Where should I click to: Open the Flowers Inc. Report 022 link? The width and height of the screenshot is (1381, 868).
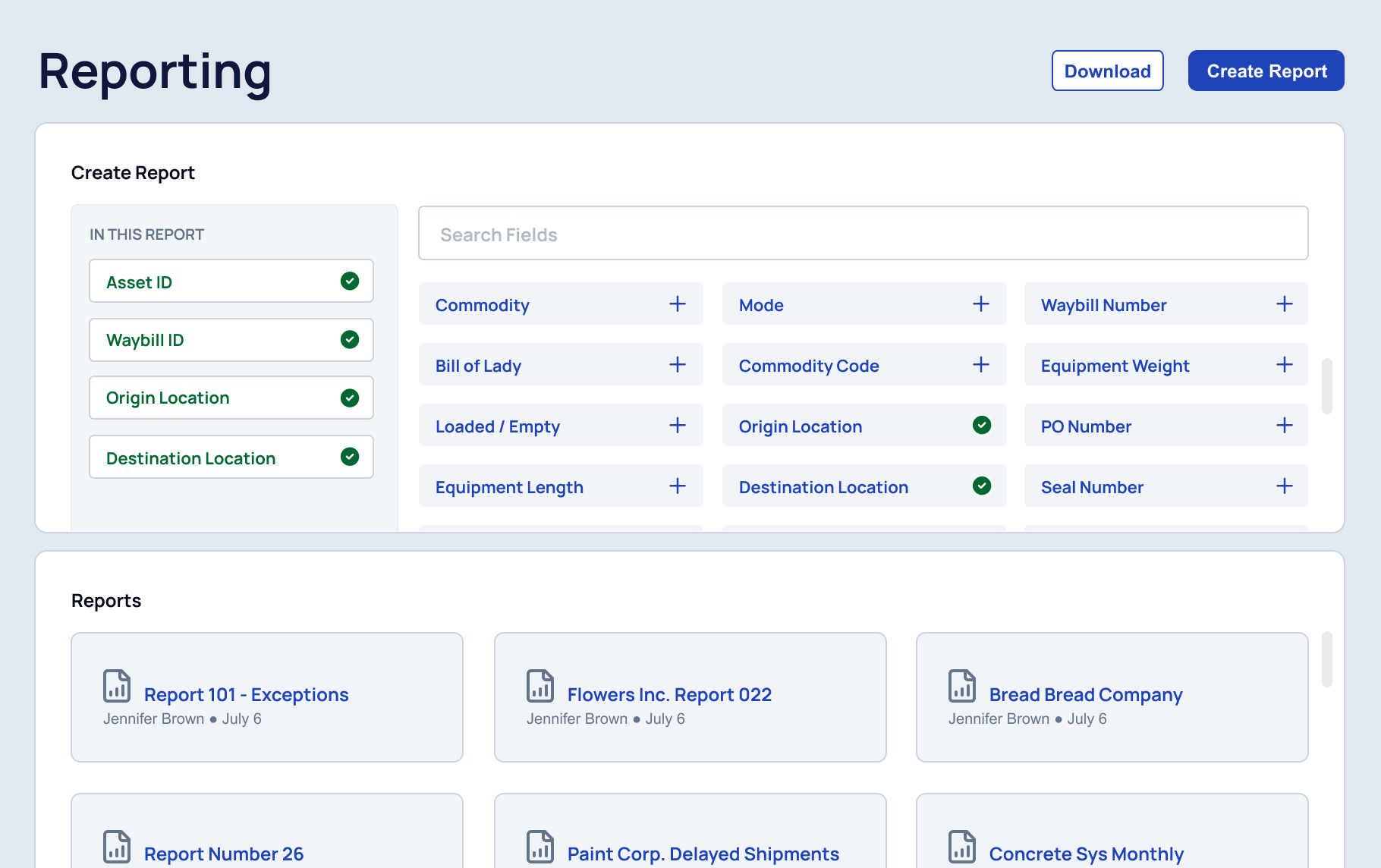(x=669, y=695)
